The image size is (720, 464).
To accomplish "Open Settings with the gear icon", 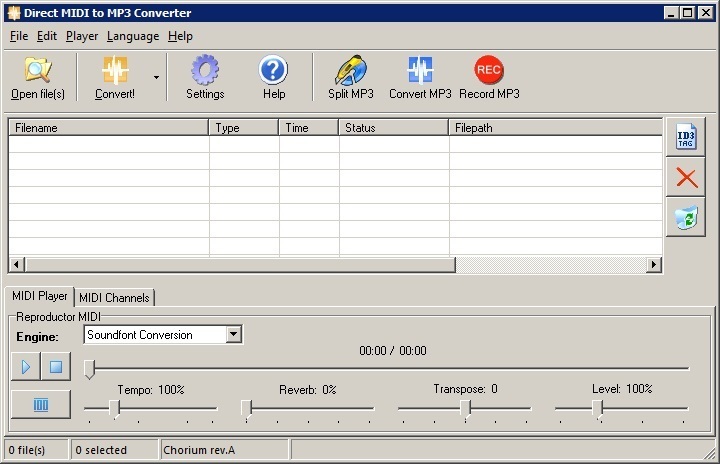I will tap(205, 72).
